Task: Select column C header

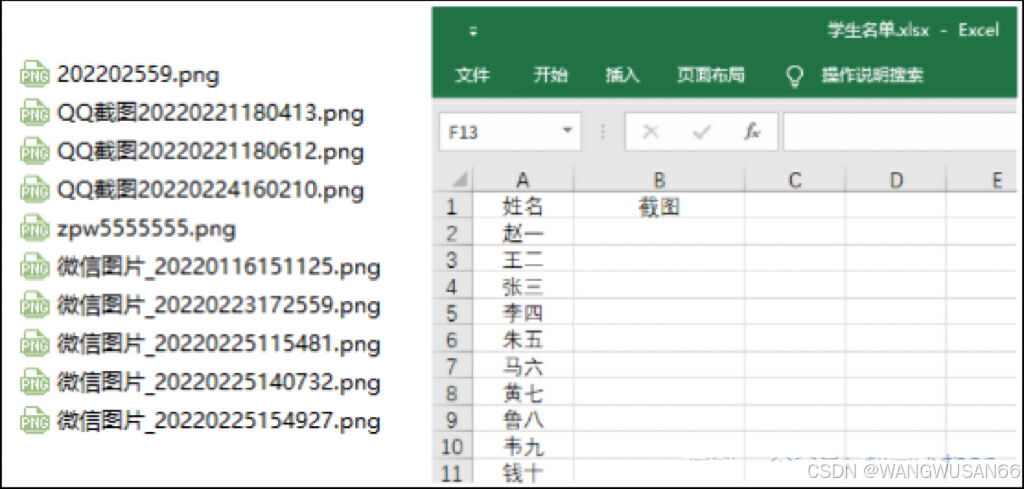Action: point(795,180)
